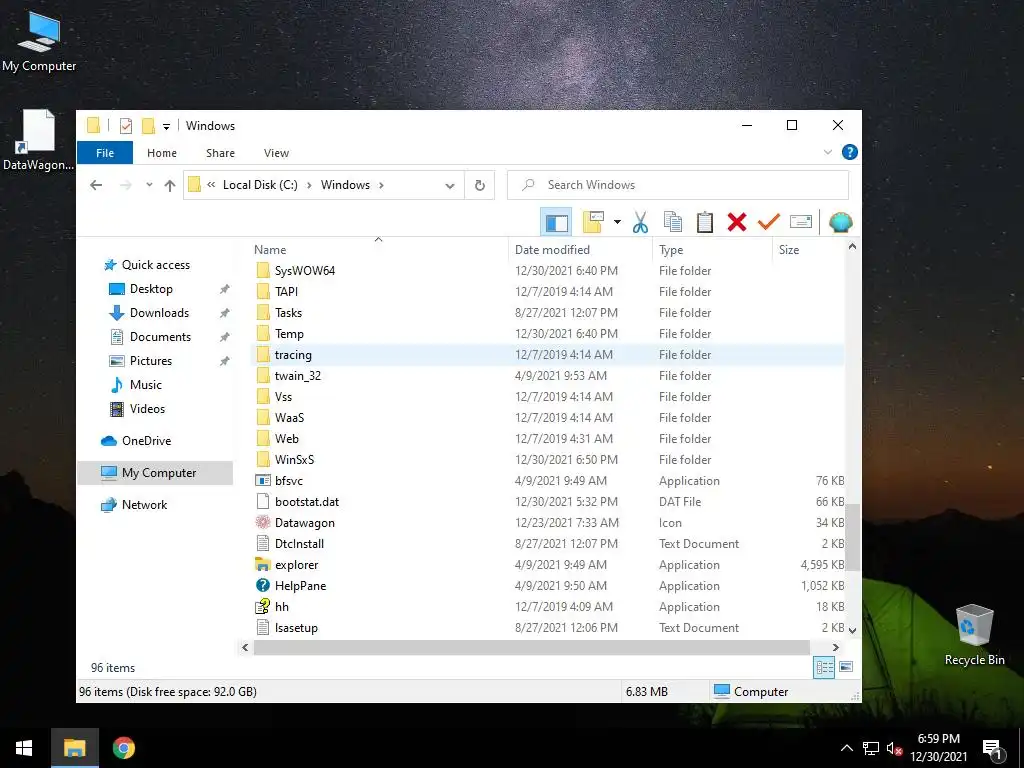
Task: Select Pictures in navigation pane
Action: pyautogui.click(x=151, y=360)
